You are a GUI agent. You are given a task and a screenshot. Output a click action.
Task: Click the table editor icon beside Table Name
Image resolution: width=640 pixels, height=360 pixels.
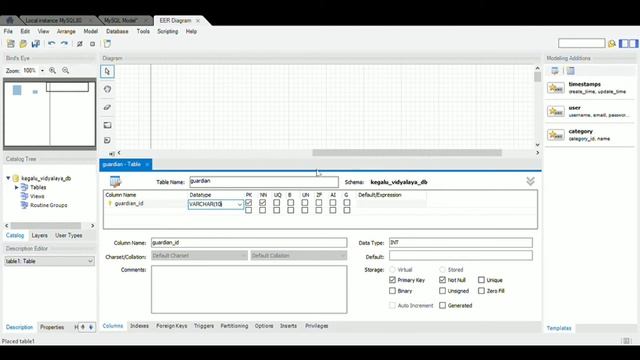pos(115,182)
